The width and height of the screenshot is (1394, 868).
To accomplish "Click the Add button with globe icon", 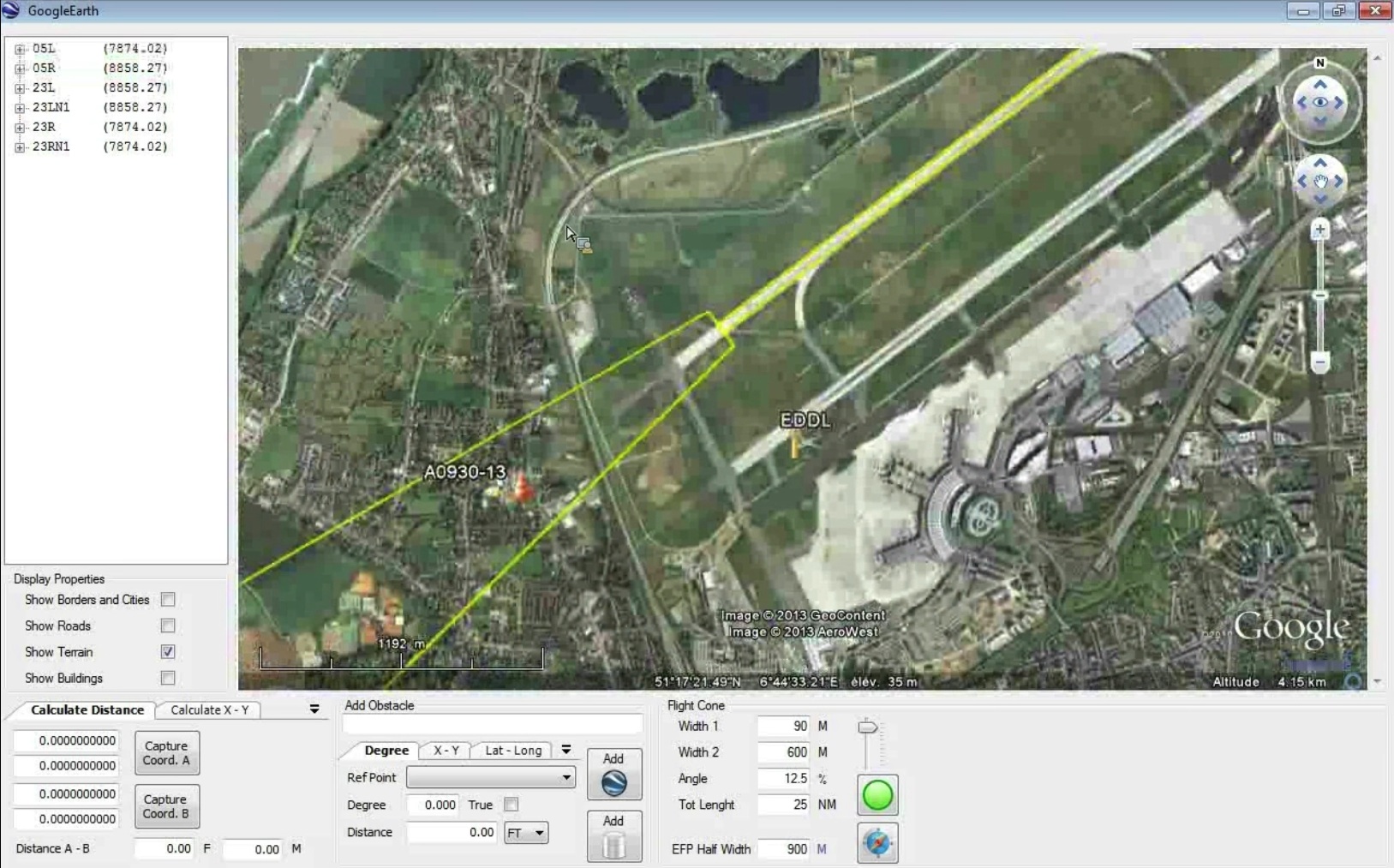I will [613, 774].
